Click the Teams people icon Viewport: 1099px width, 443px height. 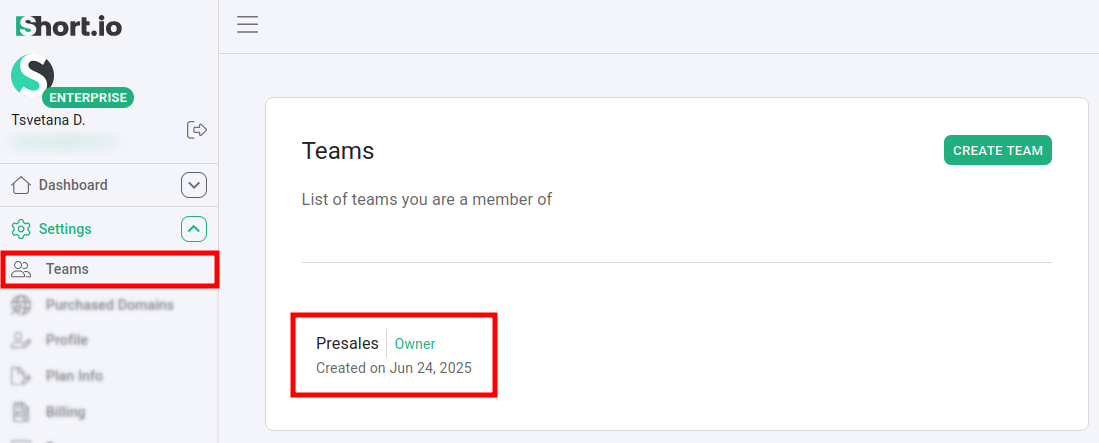pyautogui.click(x=21, y=269)
